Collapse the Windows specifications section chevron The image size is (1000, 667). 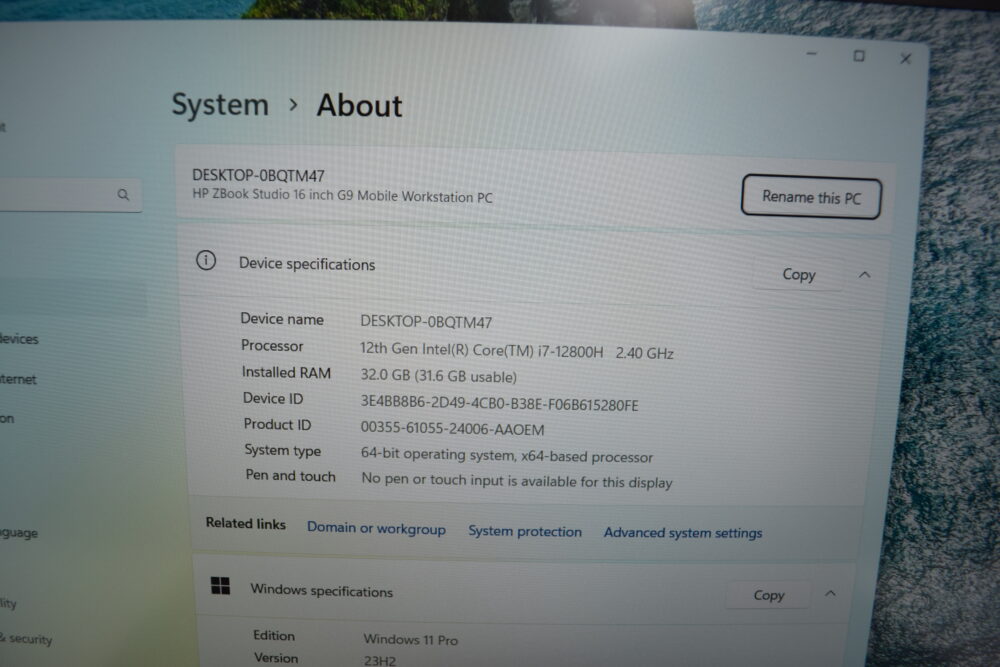(830, 594)
